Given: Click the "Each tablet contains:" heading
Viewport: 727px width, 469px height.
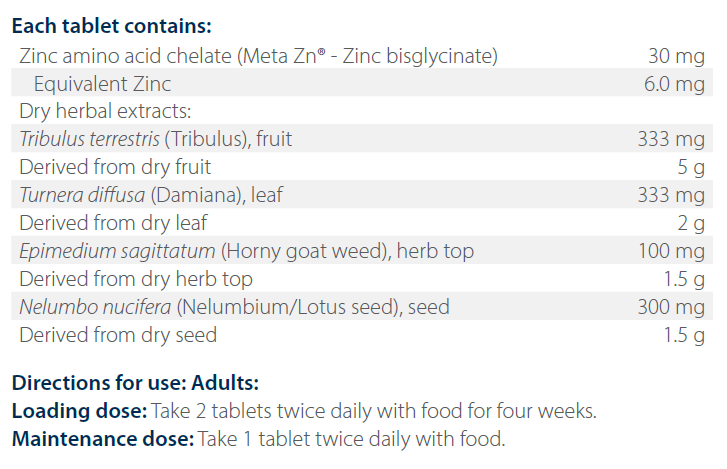Looking at the screenshot, I should (112, 27).
